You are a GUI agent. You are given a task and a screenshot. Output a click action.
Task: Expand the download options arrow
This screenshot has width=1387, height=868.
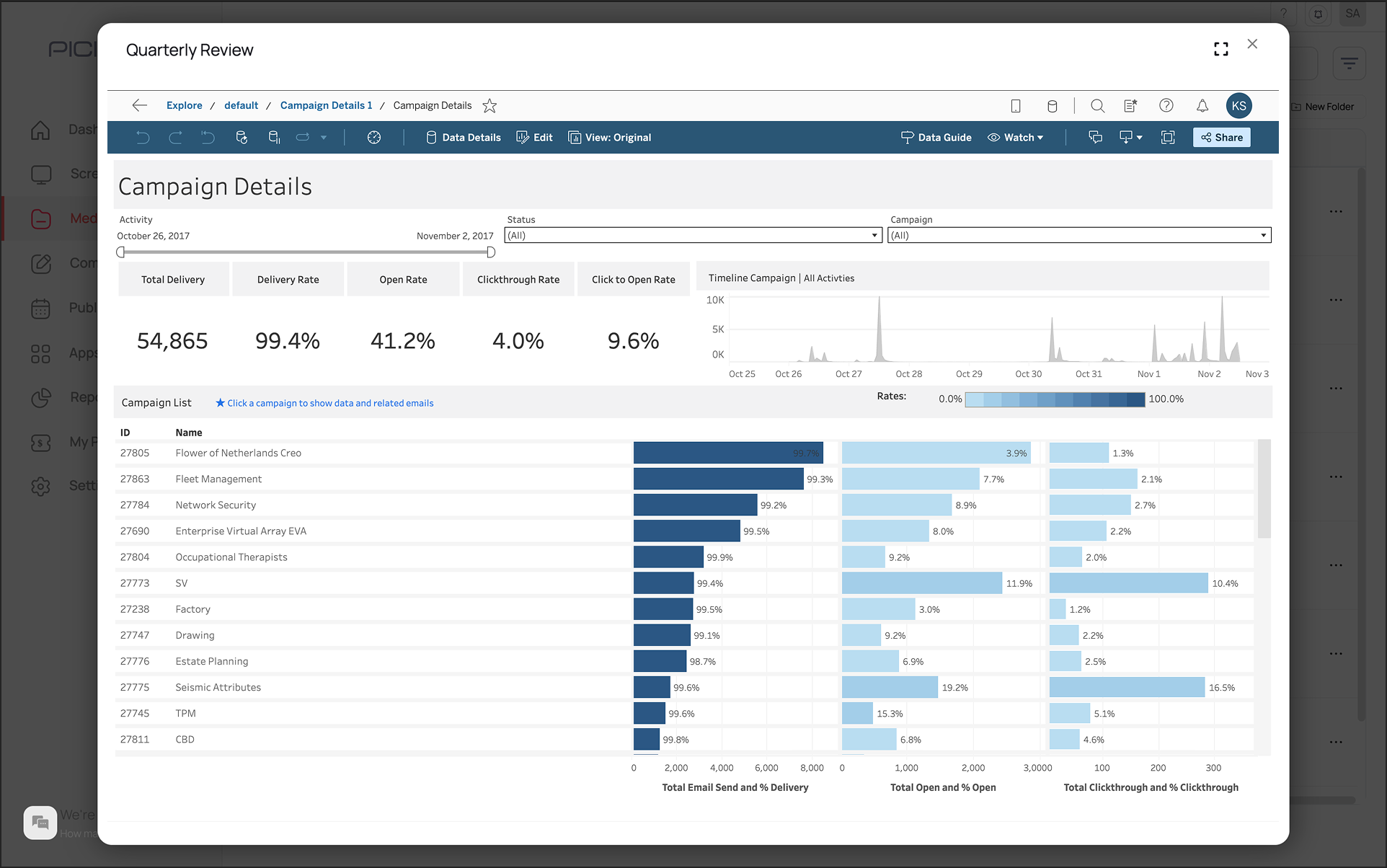1139,137
